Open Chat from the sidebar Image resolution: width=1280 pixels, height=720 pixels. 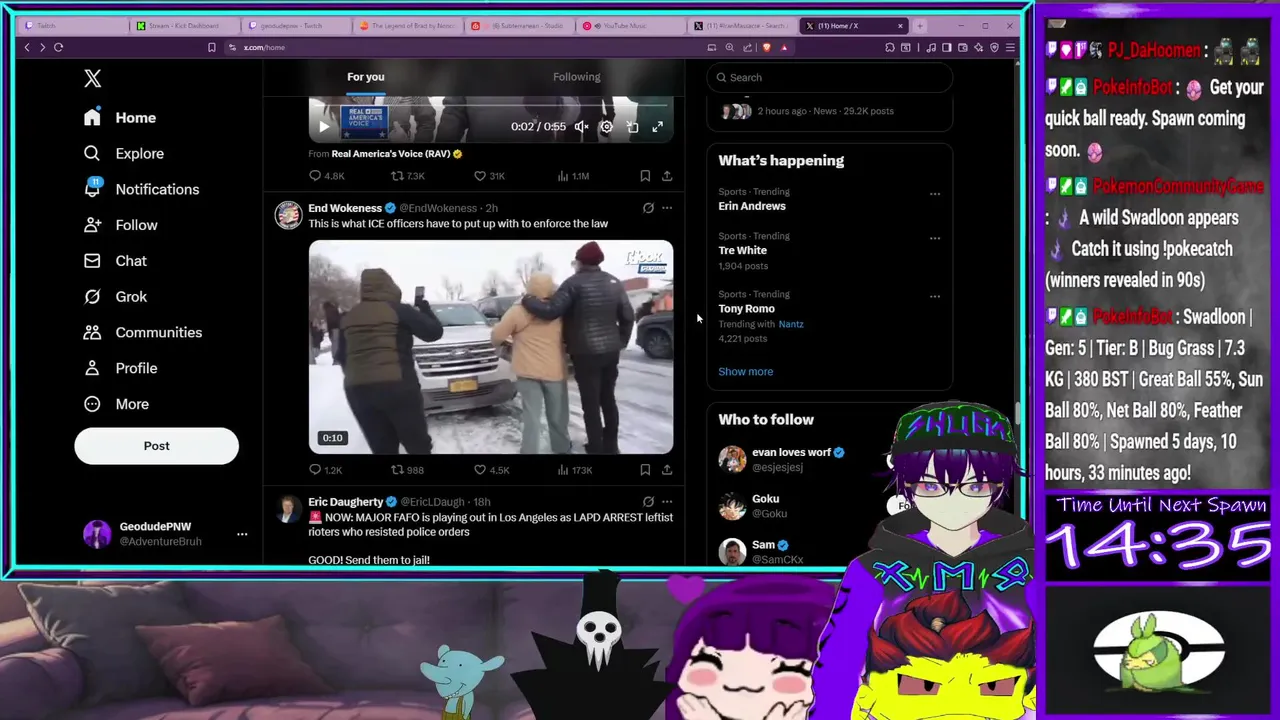115,261
